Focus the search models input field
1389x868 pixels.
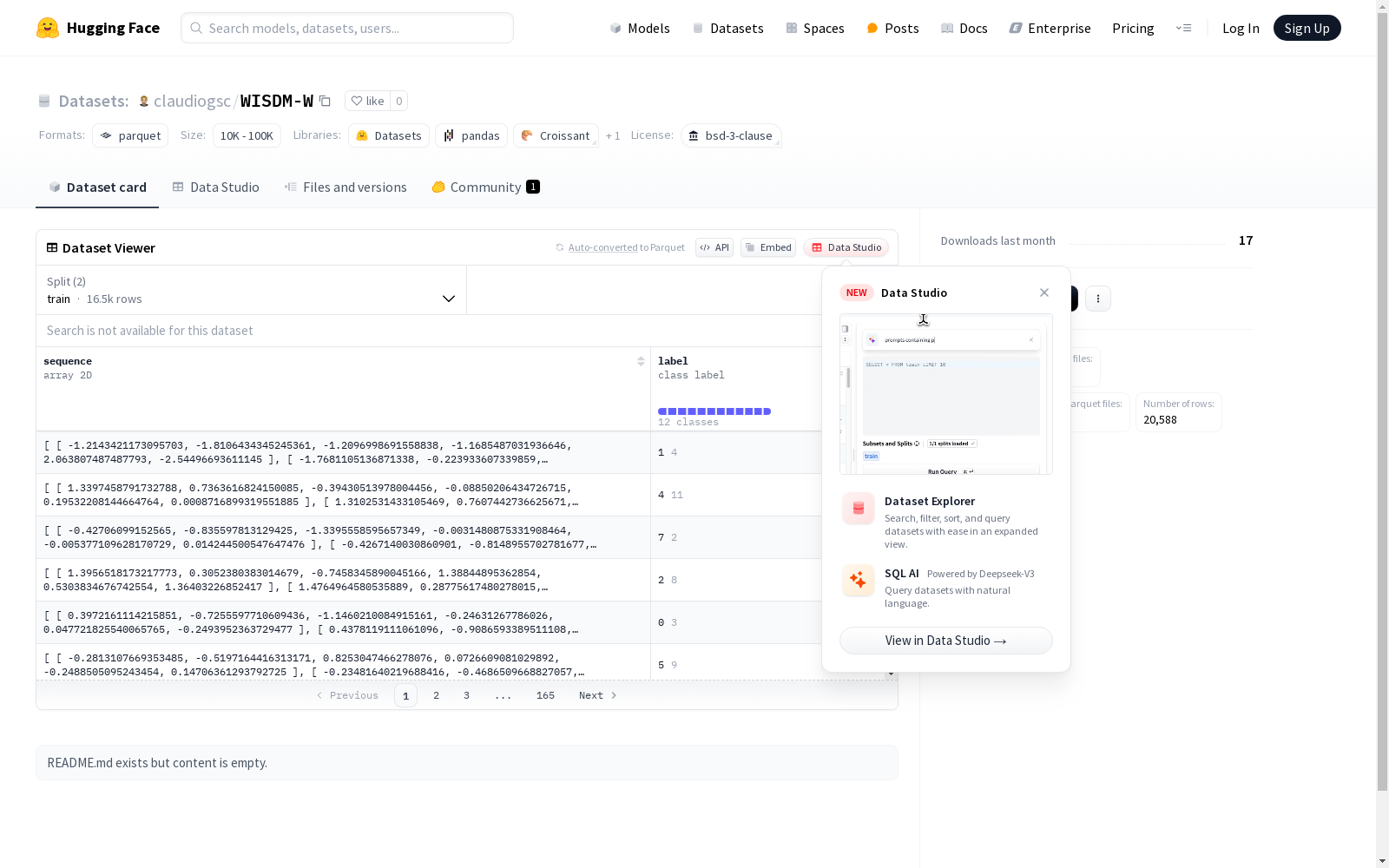pyautogui.click(x=347, y=28)
